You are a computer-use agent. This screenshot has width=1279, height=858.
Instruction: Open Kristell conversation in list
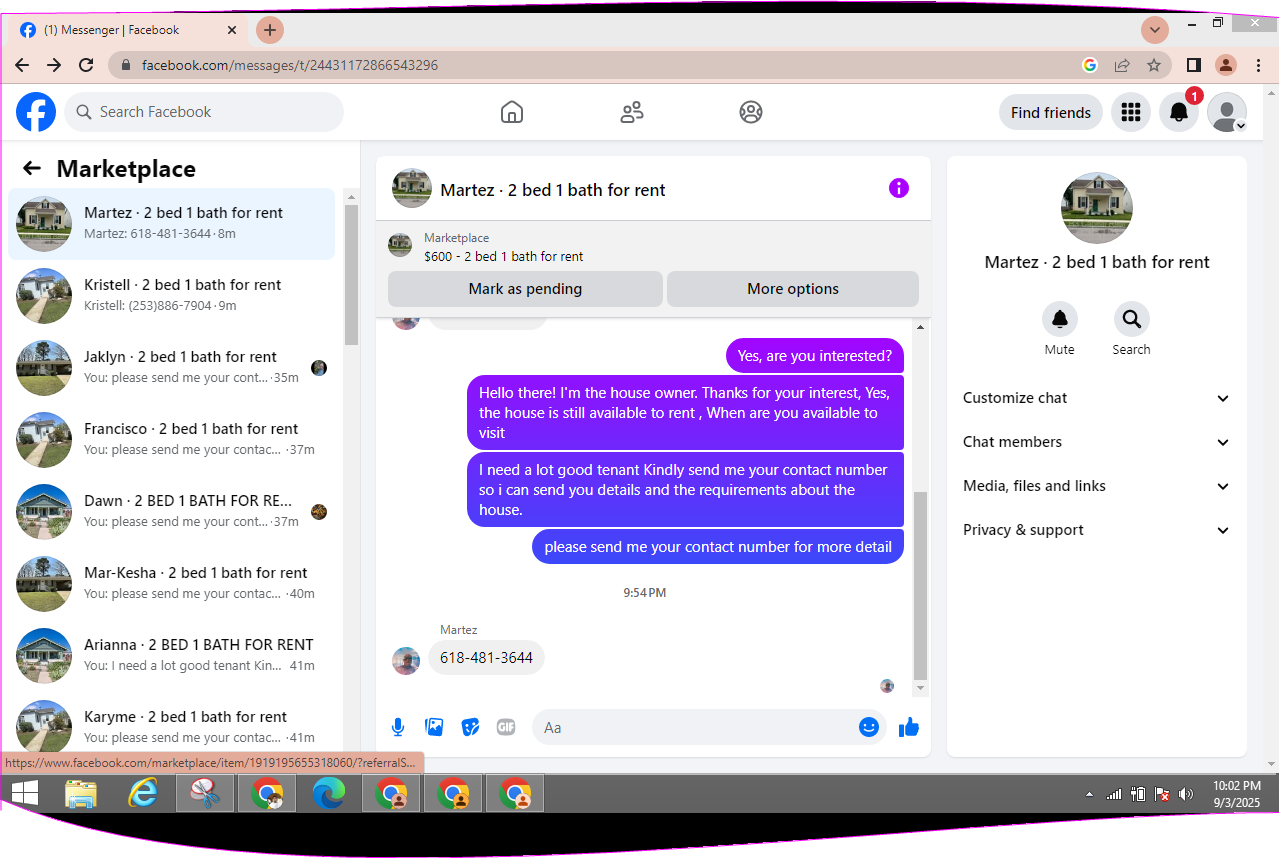172,295
